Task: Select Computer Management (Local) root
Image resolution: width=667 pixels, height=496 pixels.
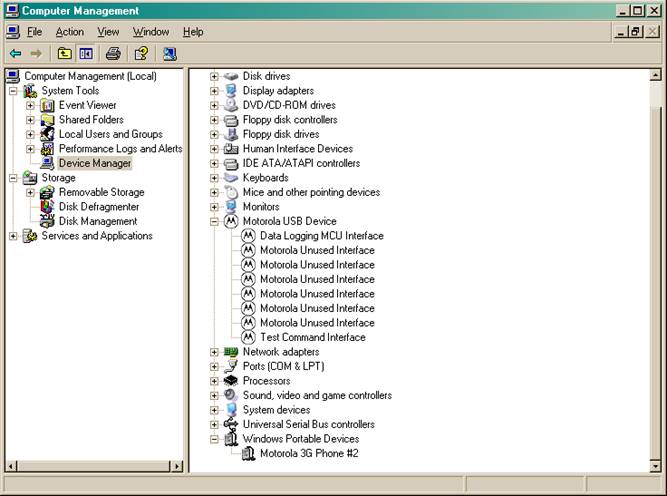Action: 90,76
